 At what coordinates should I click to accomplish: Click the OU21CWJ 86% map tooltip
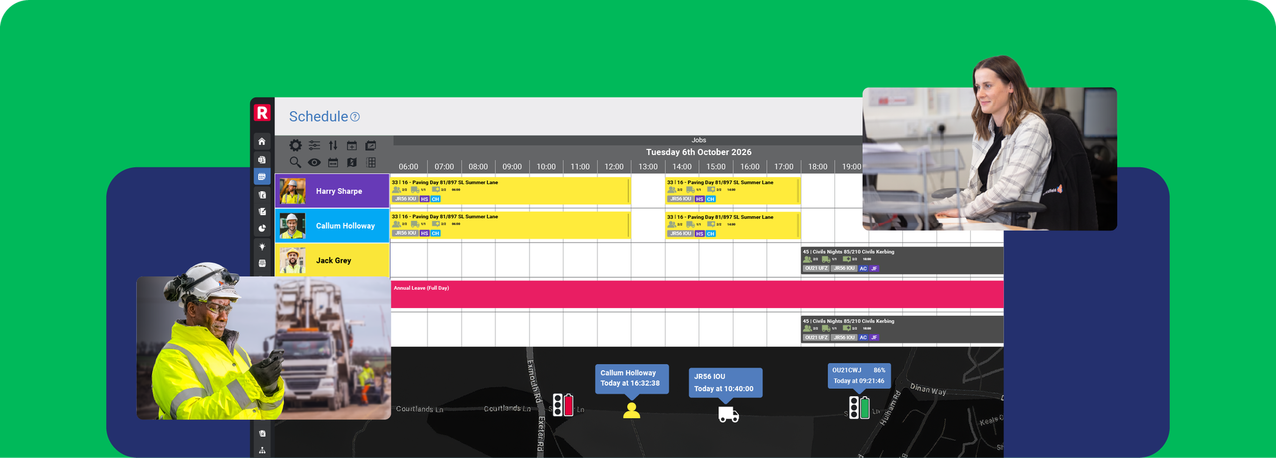click(859, 375)
